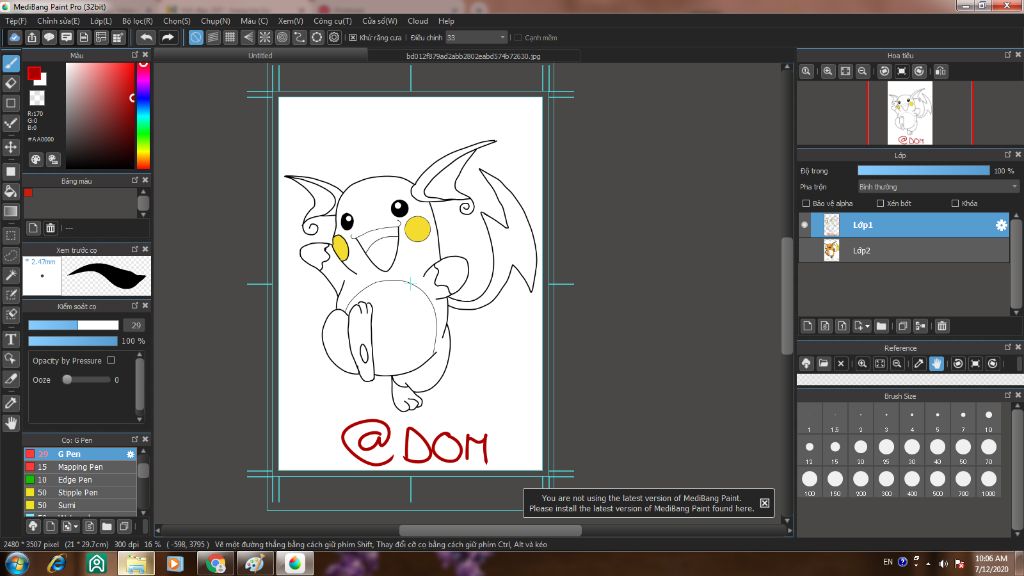Image resolution: width=1024 pixels, height=576 pixels.
Task: Select the Text tool
Action: point(11,339)
